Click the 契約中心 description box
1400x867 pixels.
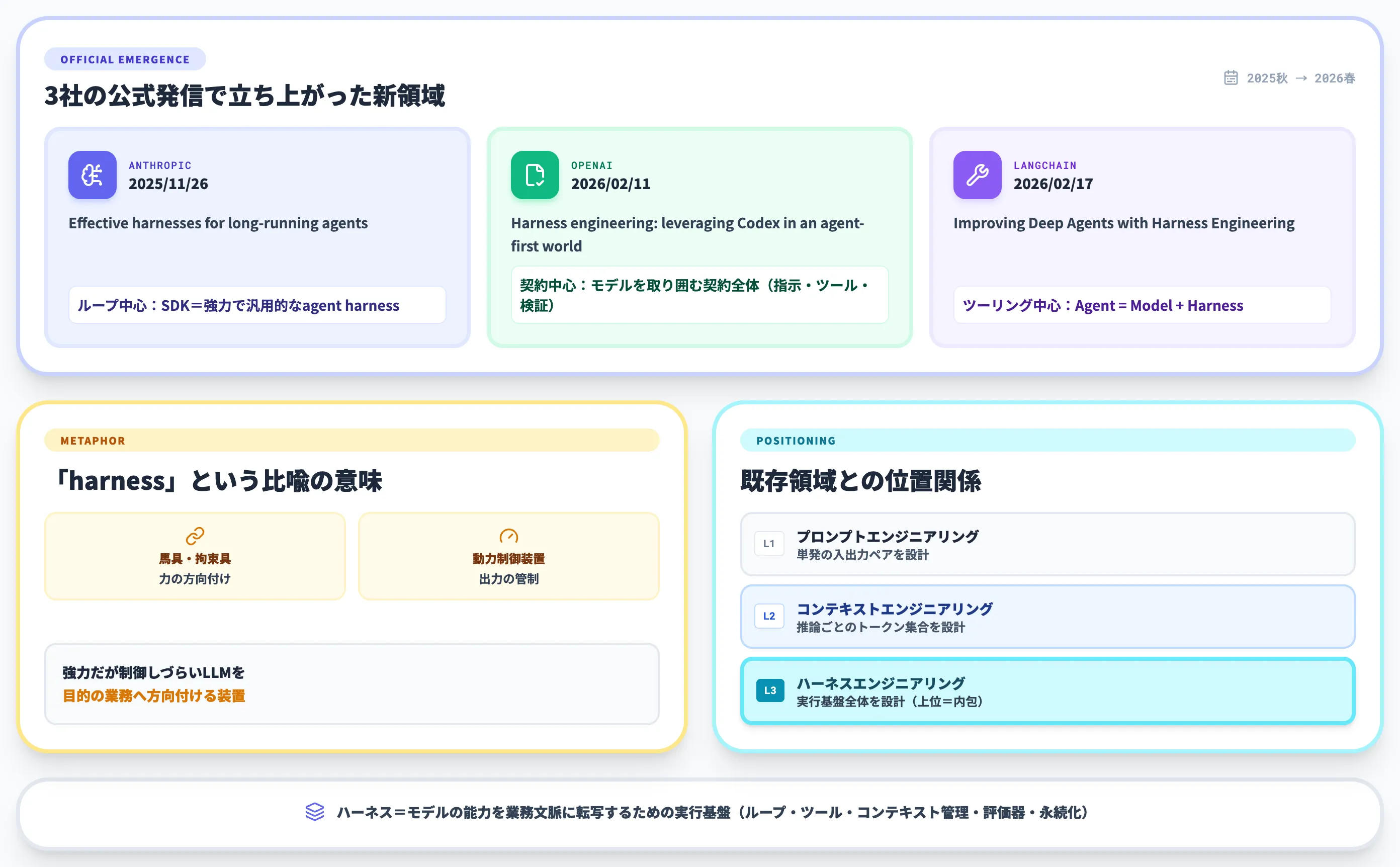click(700, 295)
